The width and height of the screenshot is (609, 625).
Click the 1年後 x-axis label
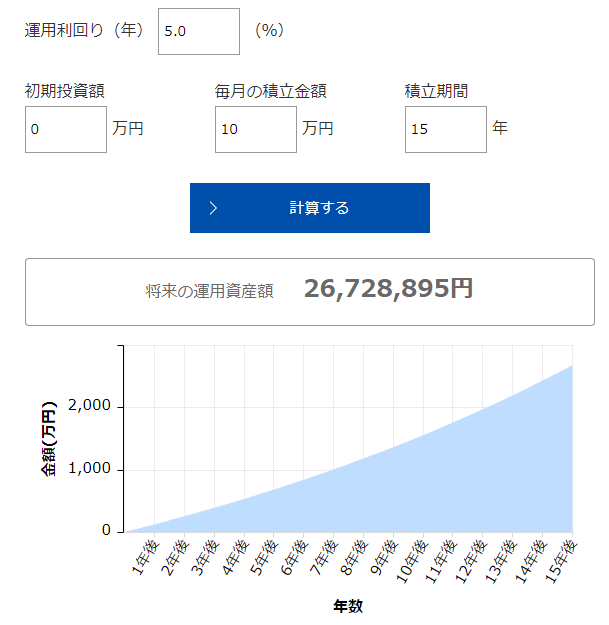click(x=145, y=558)
